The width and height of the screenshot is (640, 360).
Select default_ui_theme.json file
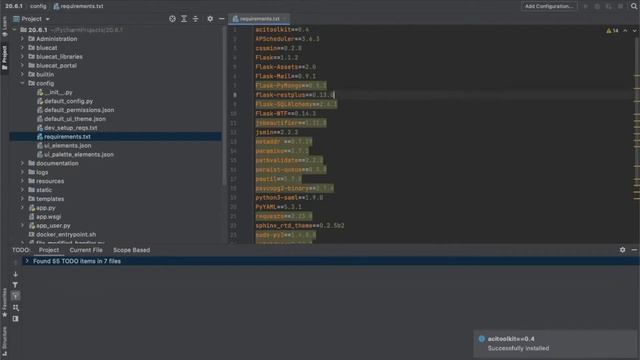click(71, 119)
